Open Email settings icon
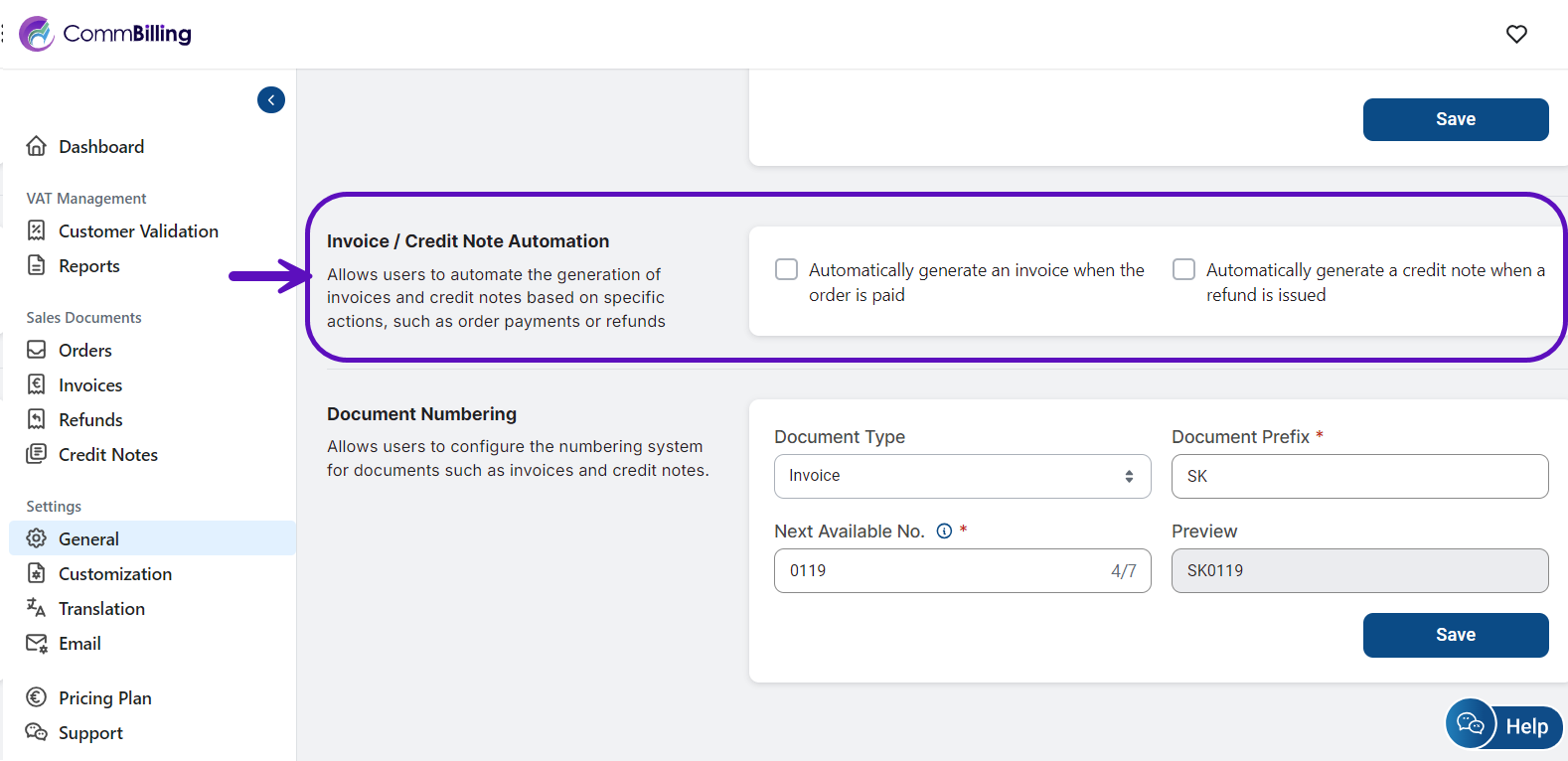 coord(37,643)
